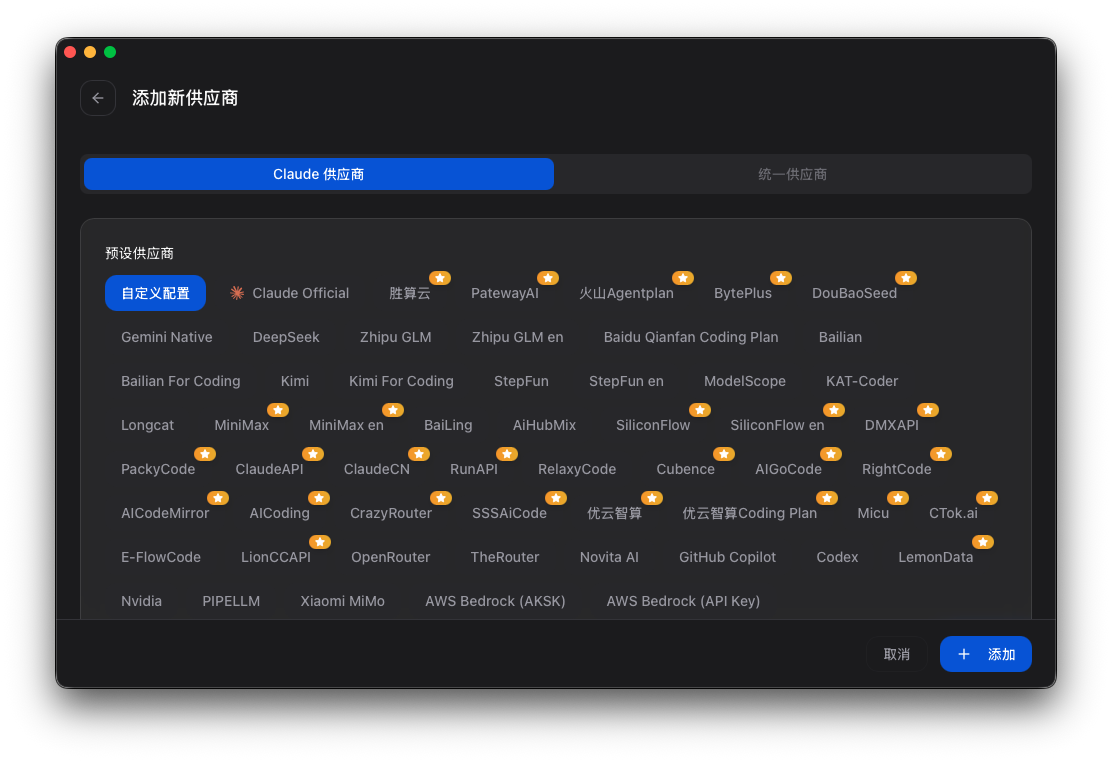
Task: Pick the BaiLing provider
Action: click(448, 425)
